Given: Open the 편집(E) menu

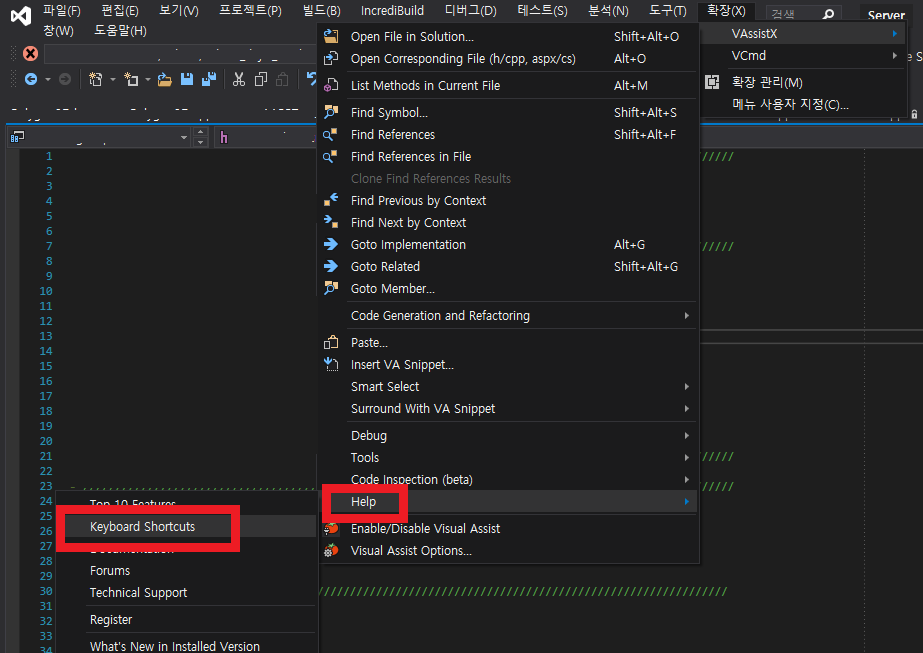Looking at the screenshot, I should pyautogui.click(x=120, y=11).
